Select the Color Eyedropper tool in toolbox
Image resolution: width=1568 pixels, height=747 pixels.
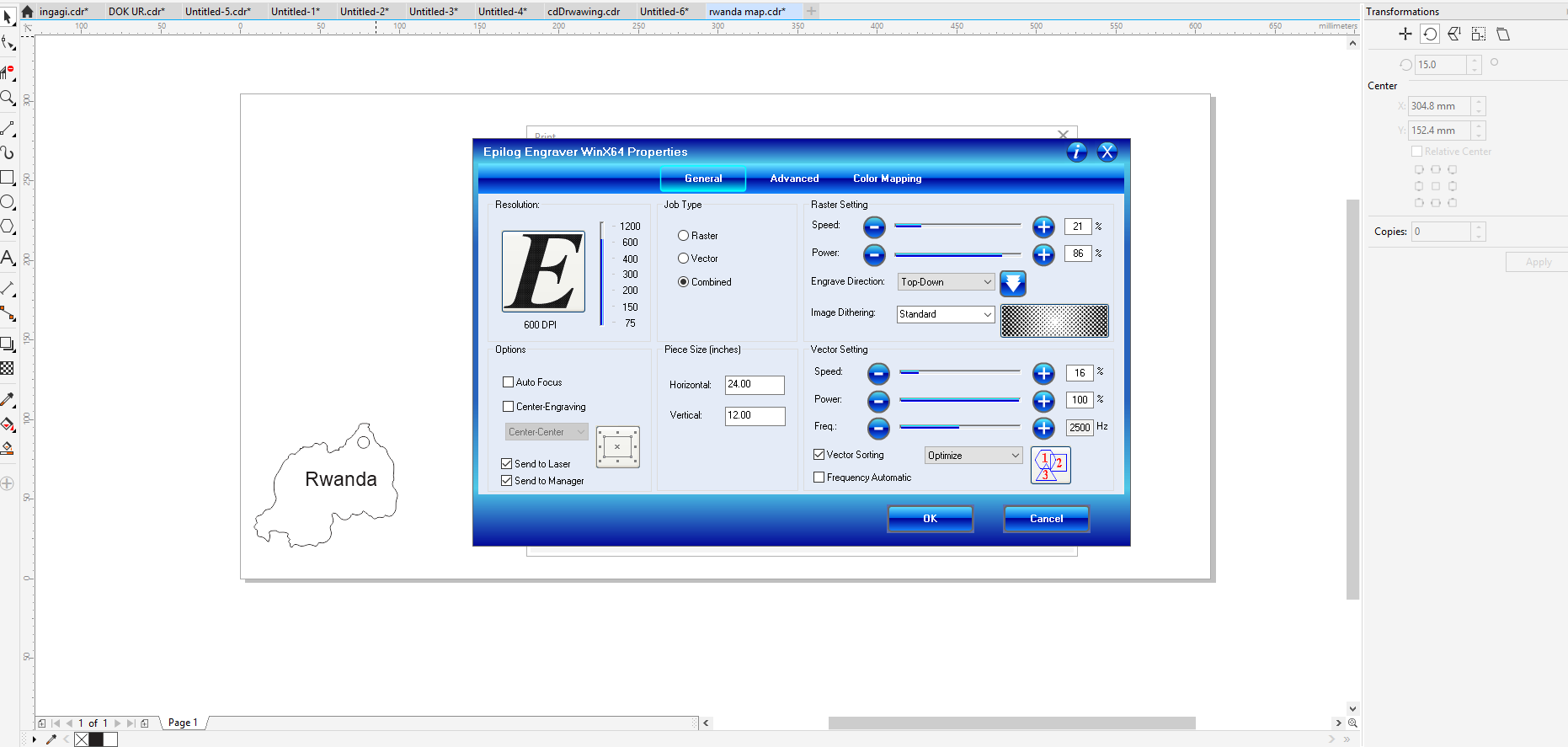pyautogui.click(x=8, y=399)
